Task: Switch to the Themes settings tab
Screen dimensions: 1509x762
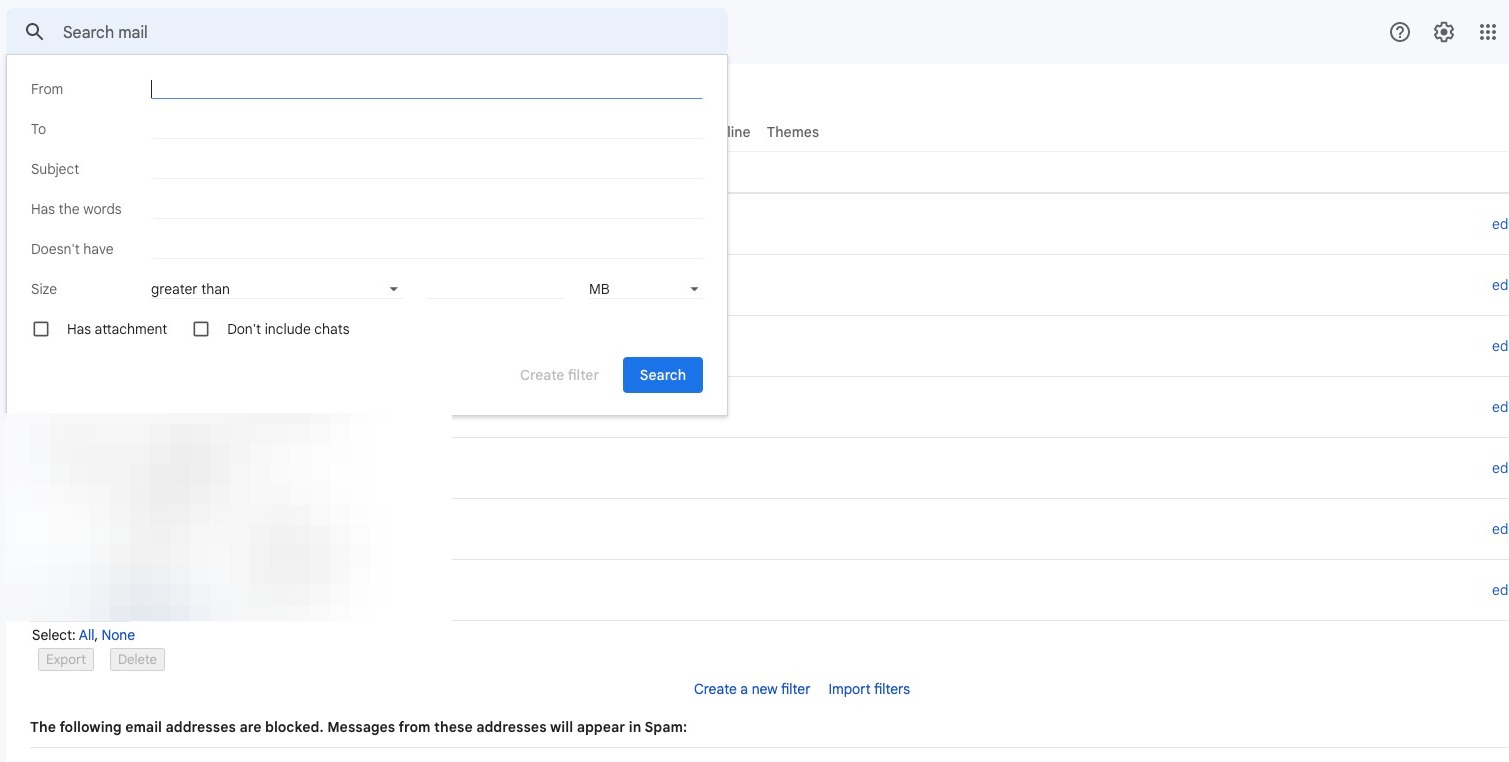Action: 792,132
